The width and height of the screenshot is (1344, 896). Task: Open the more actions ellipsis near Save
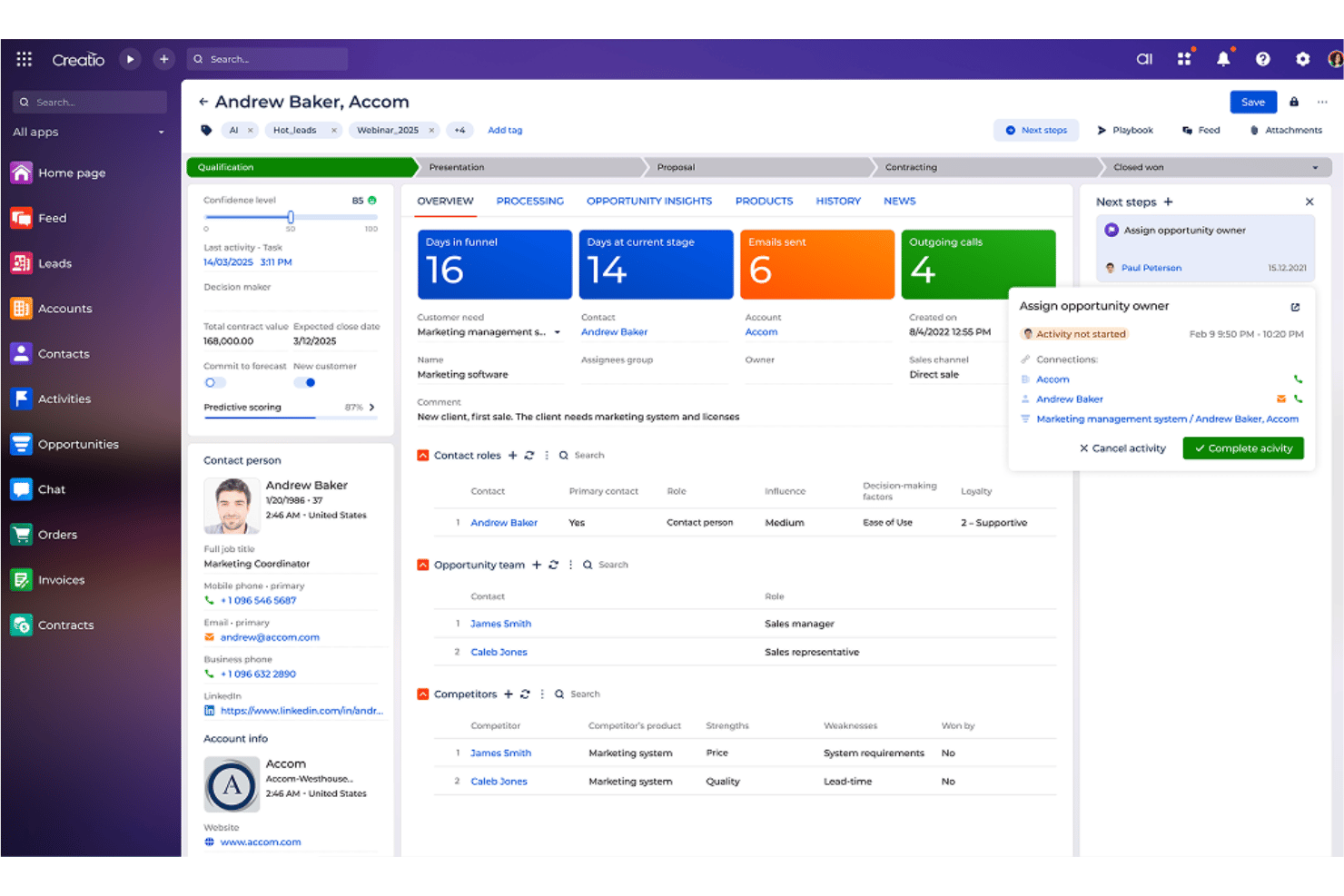point(1322,102)
